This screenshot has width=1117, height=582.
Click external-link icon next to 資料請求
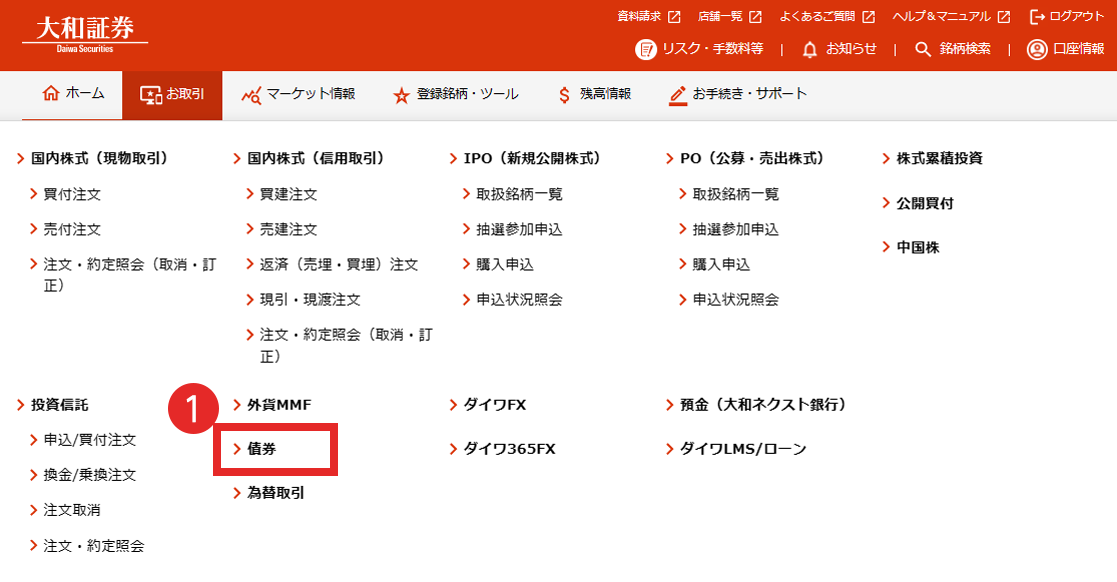[674, 17]
